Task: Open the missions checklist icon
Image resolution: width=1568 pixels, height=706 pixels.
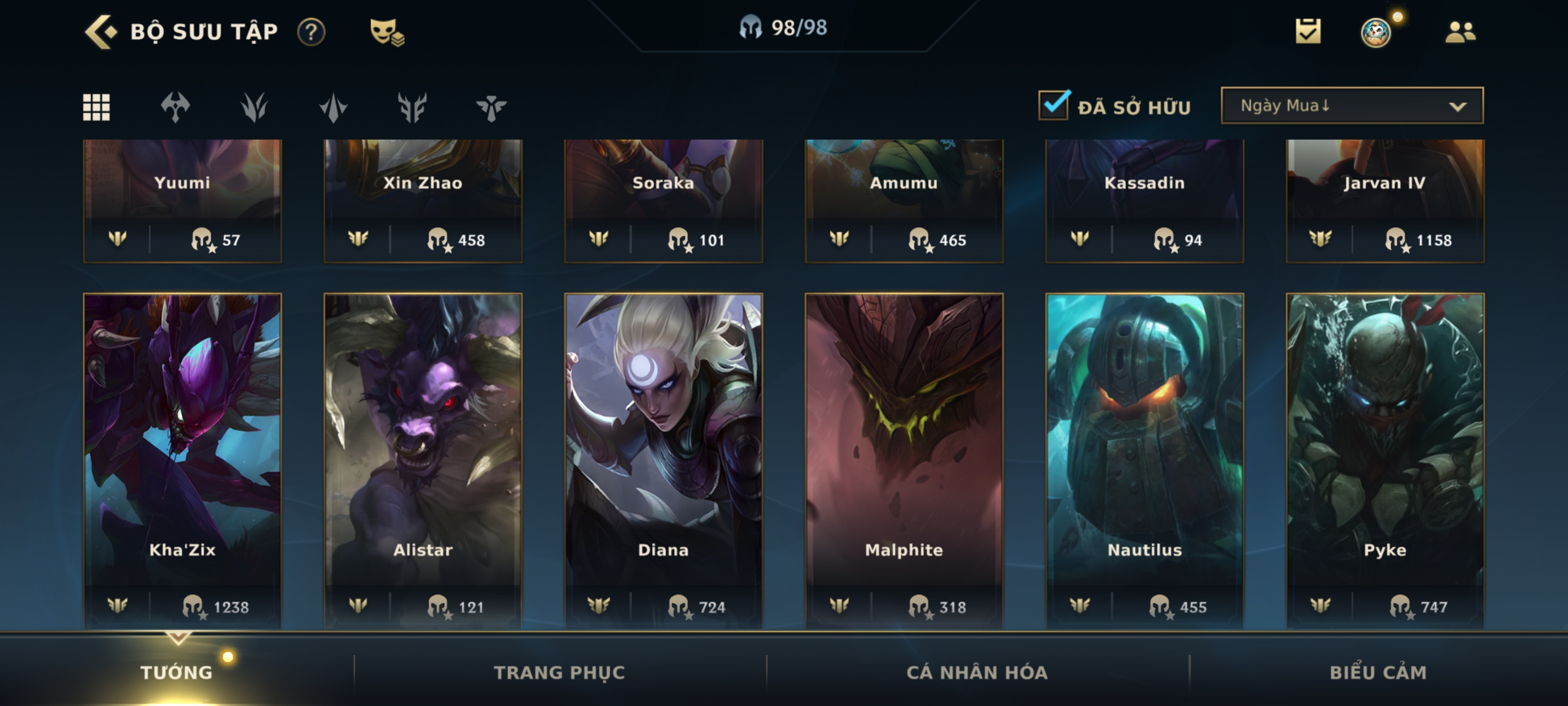Action: [1308, 31]
